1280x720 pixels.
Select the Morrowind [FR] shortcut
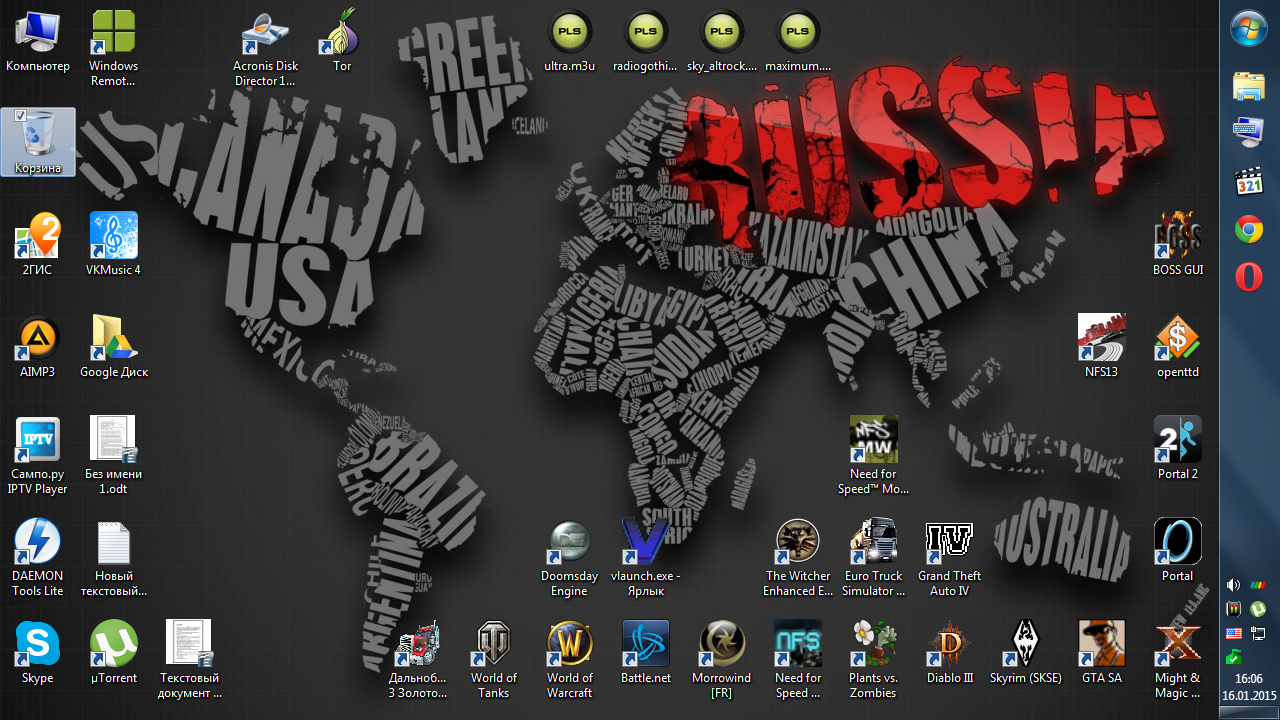click(721, 660)
